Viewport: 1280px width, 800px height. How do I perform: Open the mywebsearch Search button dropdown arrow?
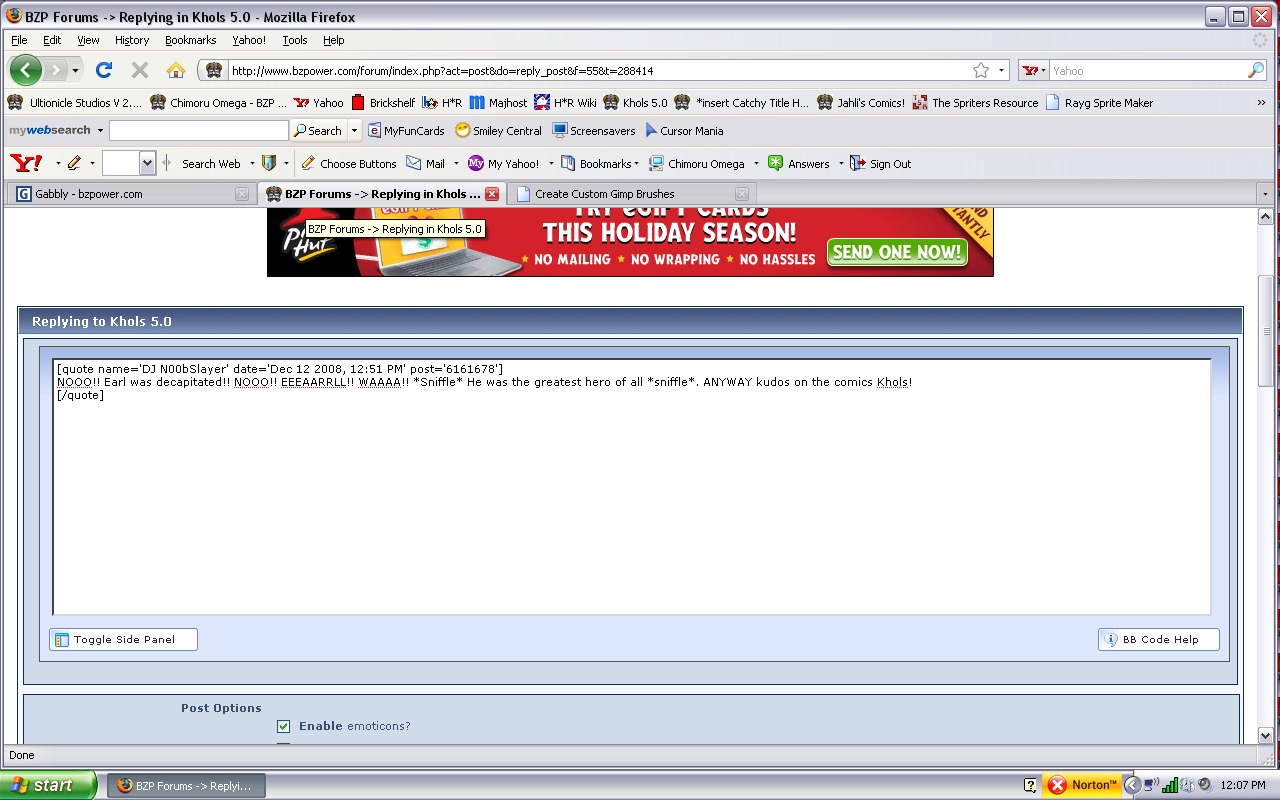(354, 131)
